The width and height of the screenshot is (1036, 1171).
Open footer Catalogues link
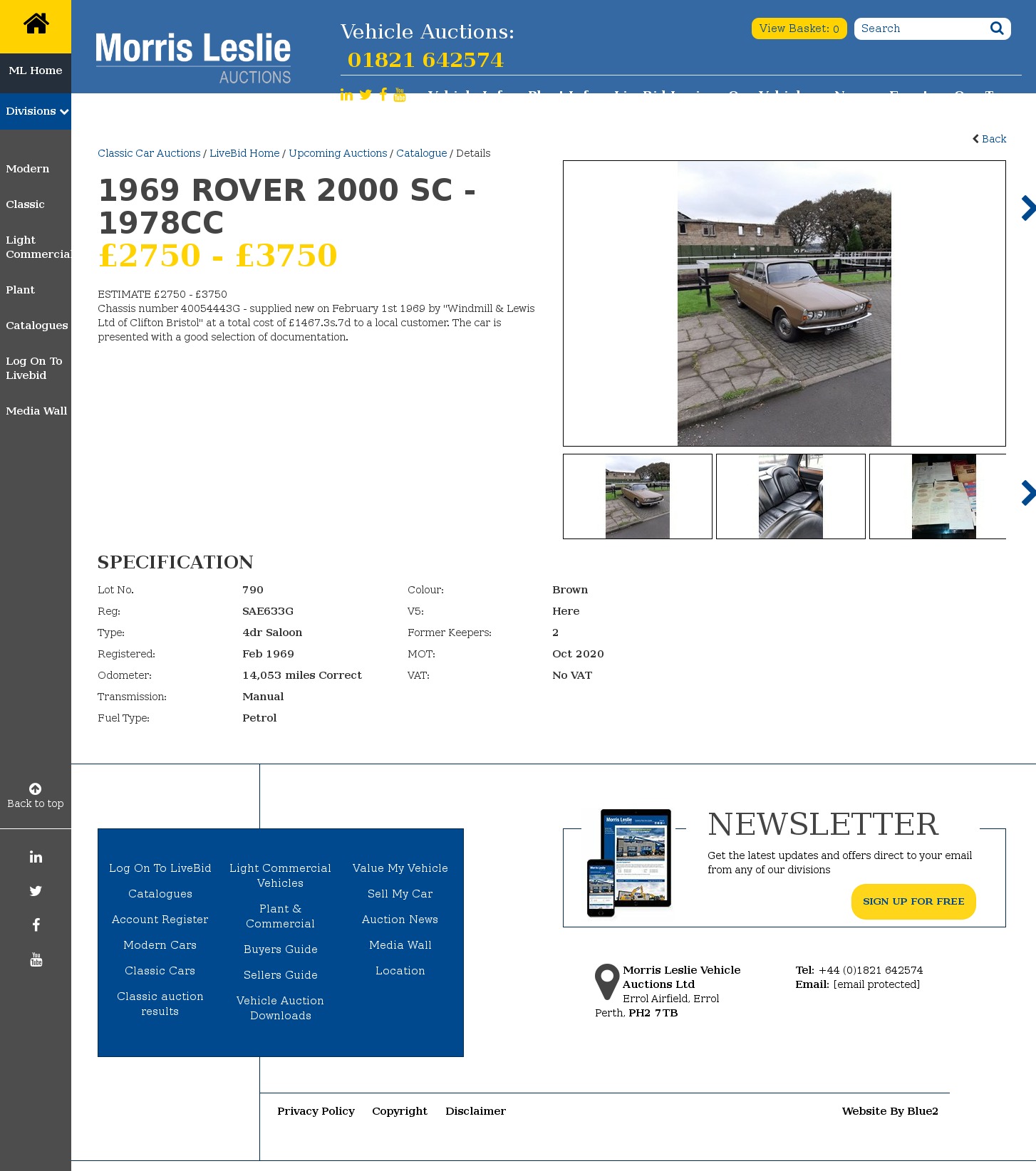pyautogui.click(x=160, y=894)
